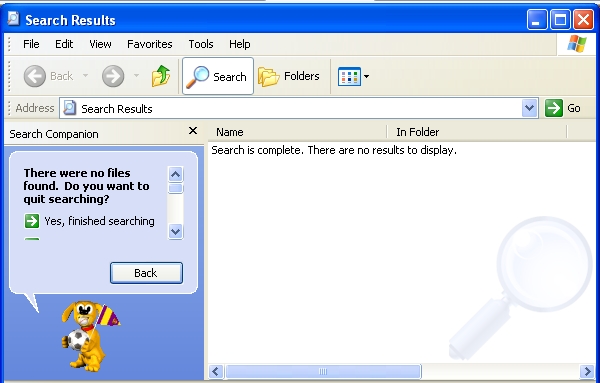Click 'There were no files found' heading
Viewport: 600px width, 383px height.
[x=86, y=186]
